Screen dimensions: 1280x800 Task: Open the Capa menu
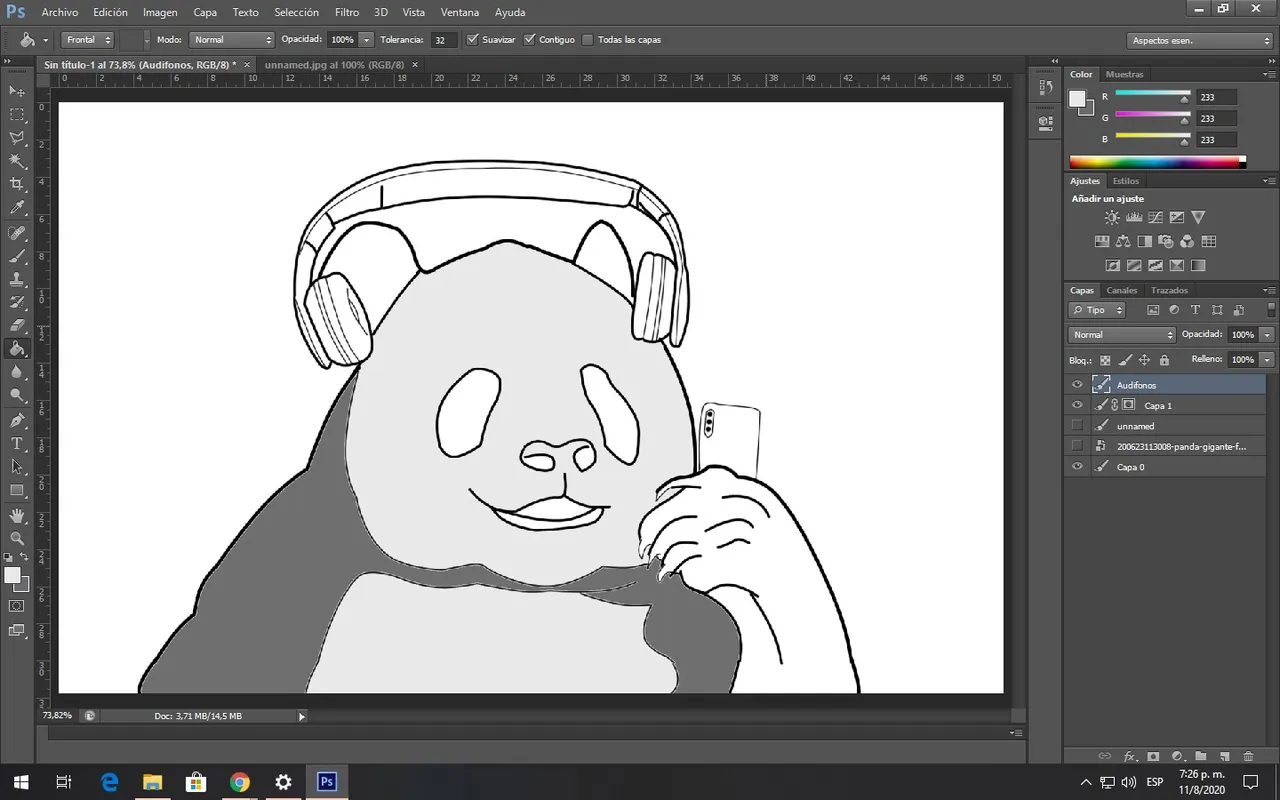205,12
